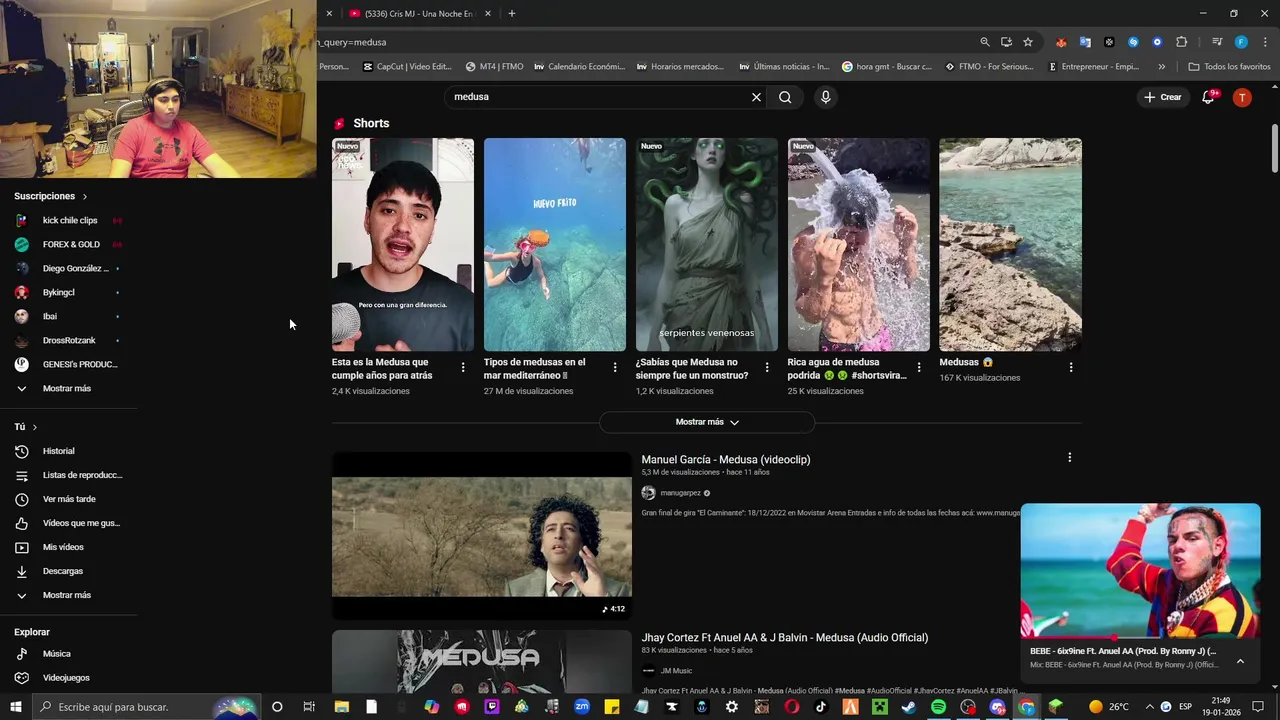
Task: Seek on the miniplayer red progress bar
Action: pyautogui.click(x=1140, y=637)
